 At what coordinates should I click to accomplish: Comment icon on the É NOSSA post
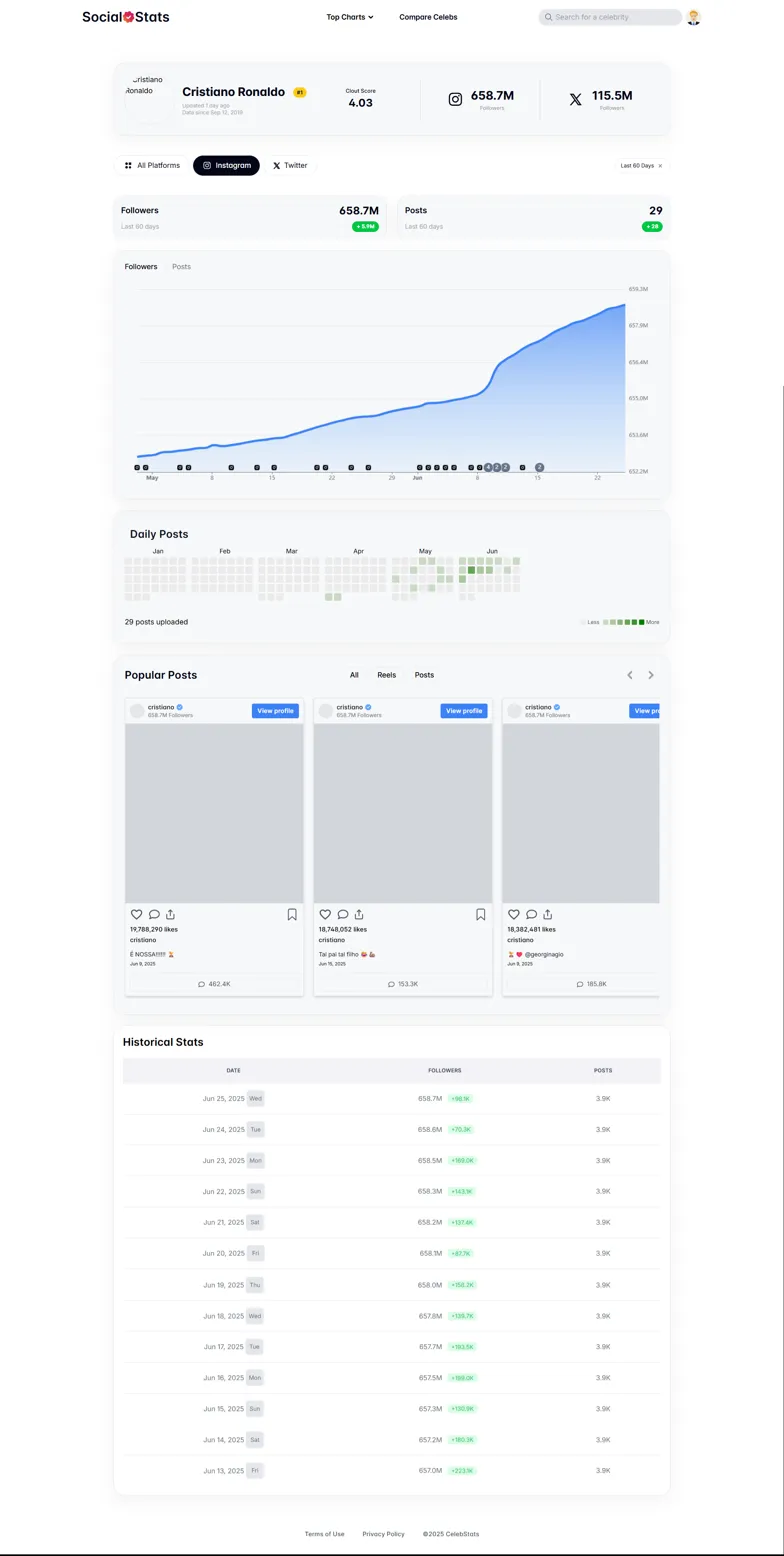point(154,914)
